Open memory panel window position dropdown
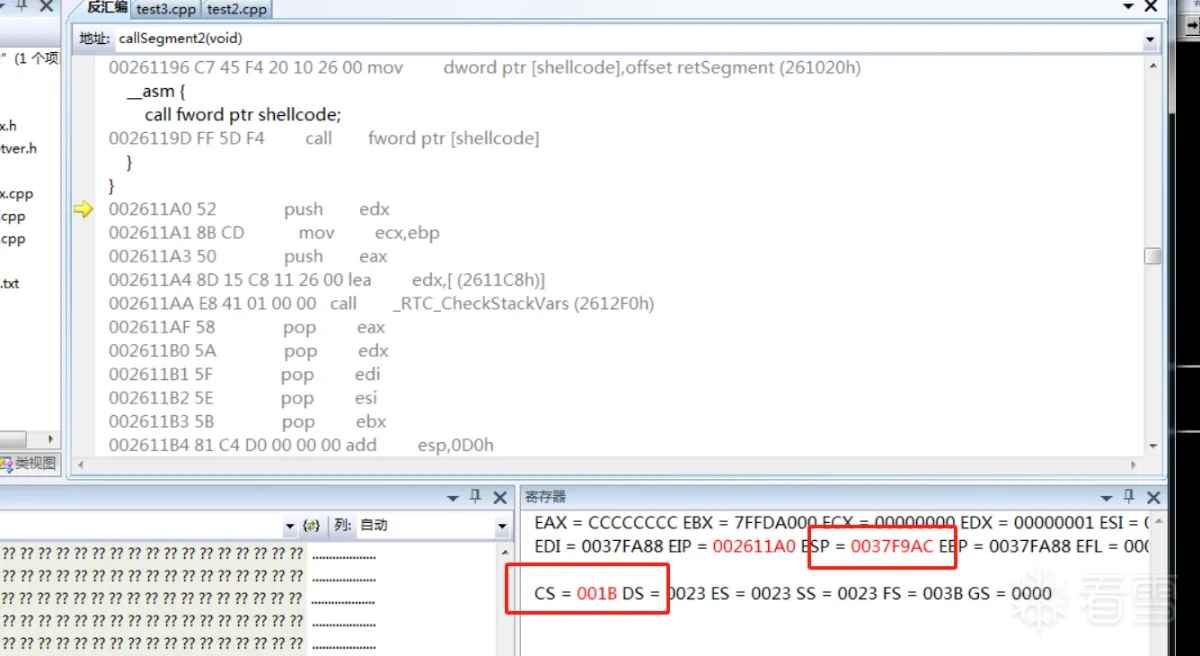 453,497
